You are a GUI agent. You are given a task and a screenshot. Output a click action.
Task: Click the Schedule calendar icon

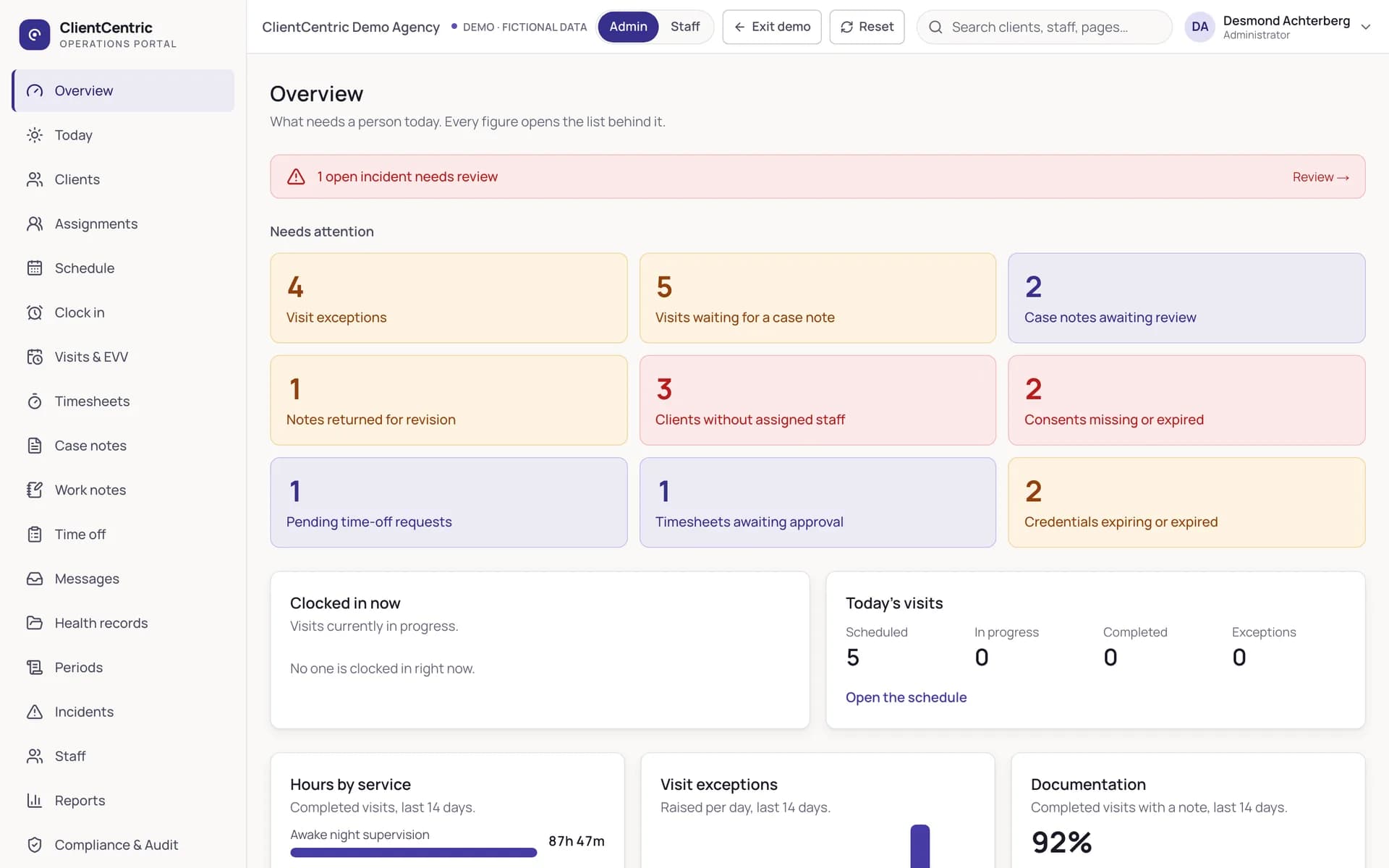point(35,268)
